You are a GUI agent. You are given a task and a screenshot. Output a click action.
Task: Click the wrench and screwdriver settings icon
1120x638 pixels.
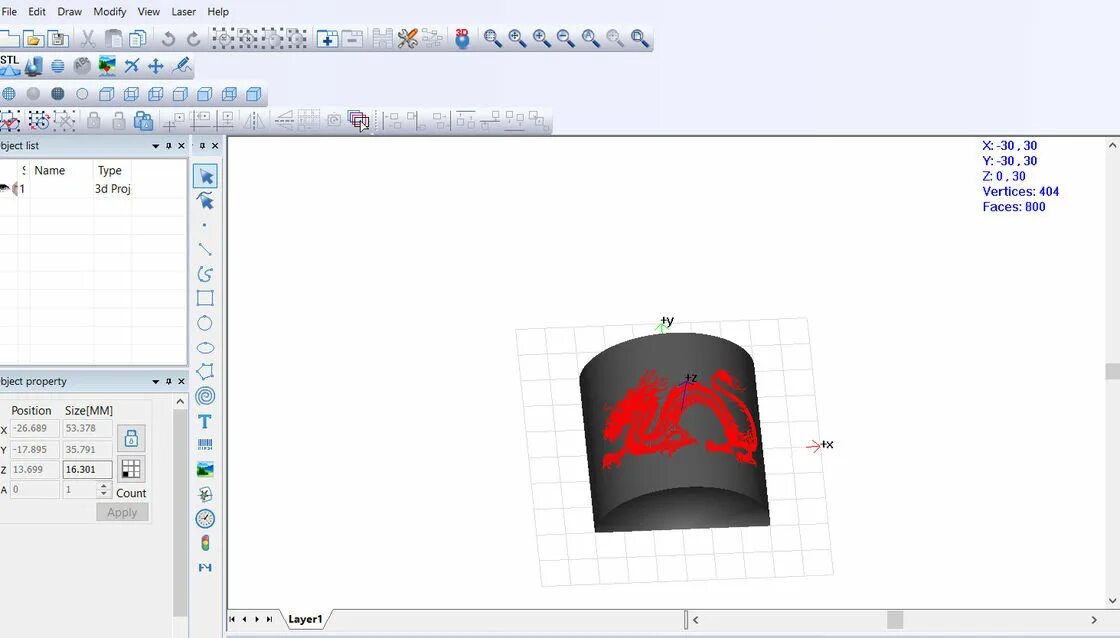(x=408, y=39)
